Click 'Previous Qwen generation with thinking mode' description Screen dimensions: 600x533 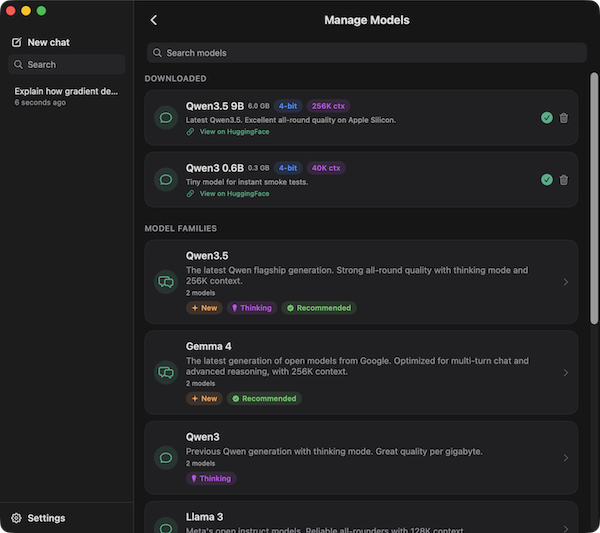[334, 452]
